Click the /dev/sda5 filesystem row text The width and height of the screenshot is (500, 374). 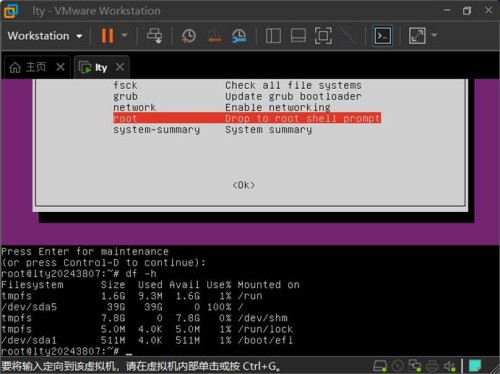tap(122, 307)
